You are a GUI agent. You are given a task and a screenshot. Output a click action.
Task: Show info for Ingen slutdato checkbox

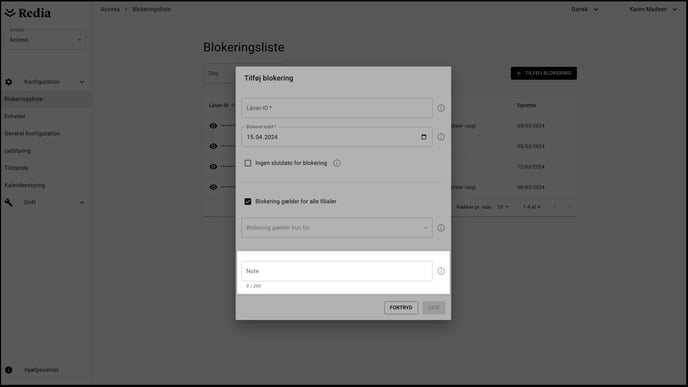point(337,163)
